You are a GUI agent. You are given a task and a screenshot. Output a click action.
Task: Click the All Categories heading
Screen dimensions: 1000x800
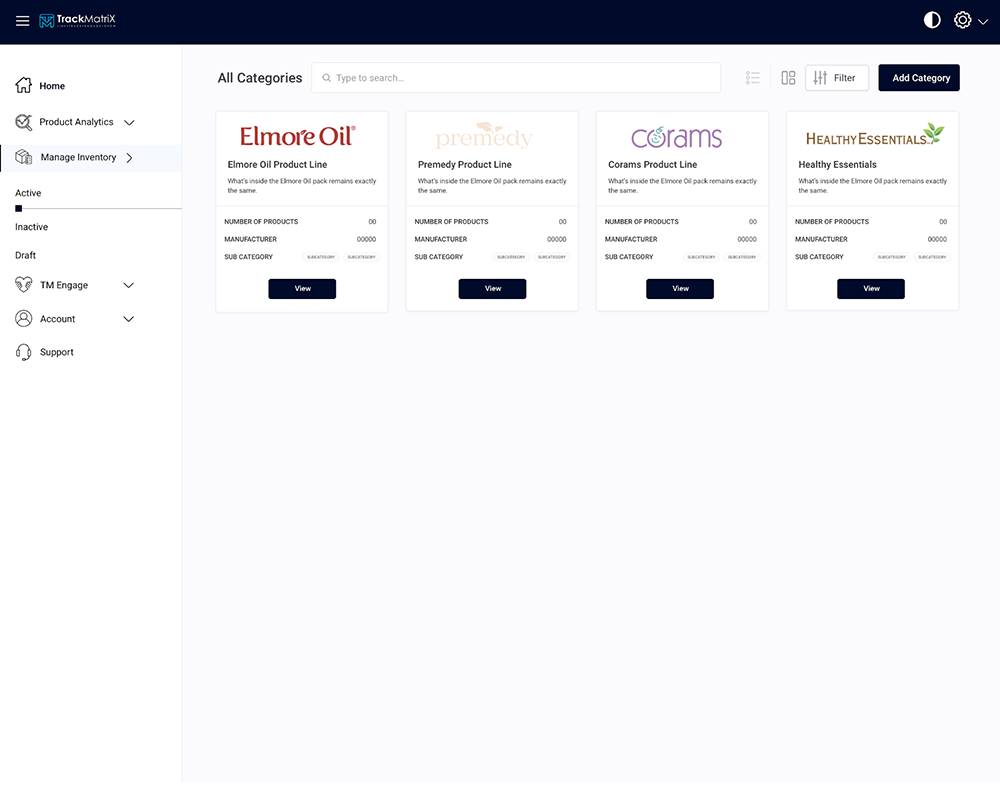(x=260, y=78)
